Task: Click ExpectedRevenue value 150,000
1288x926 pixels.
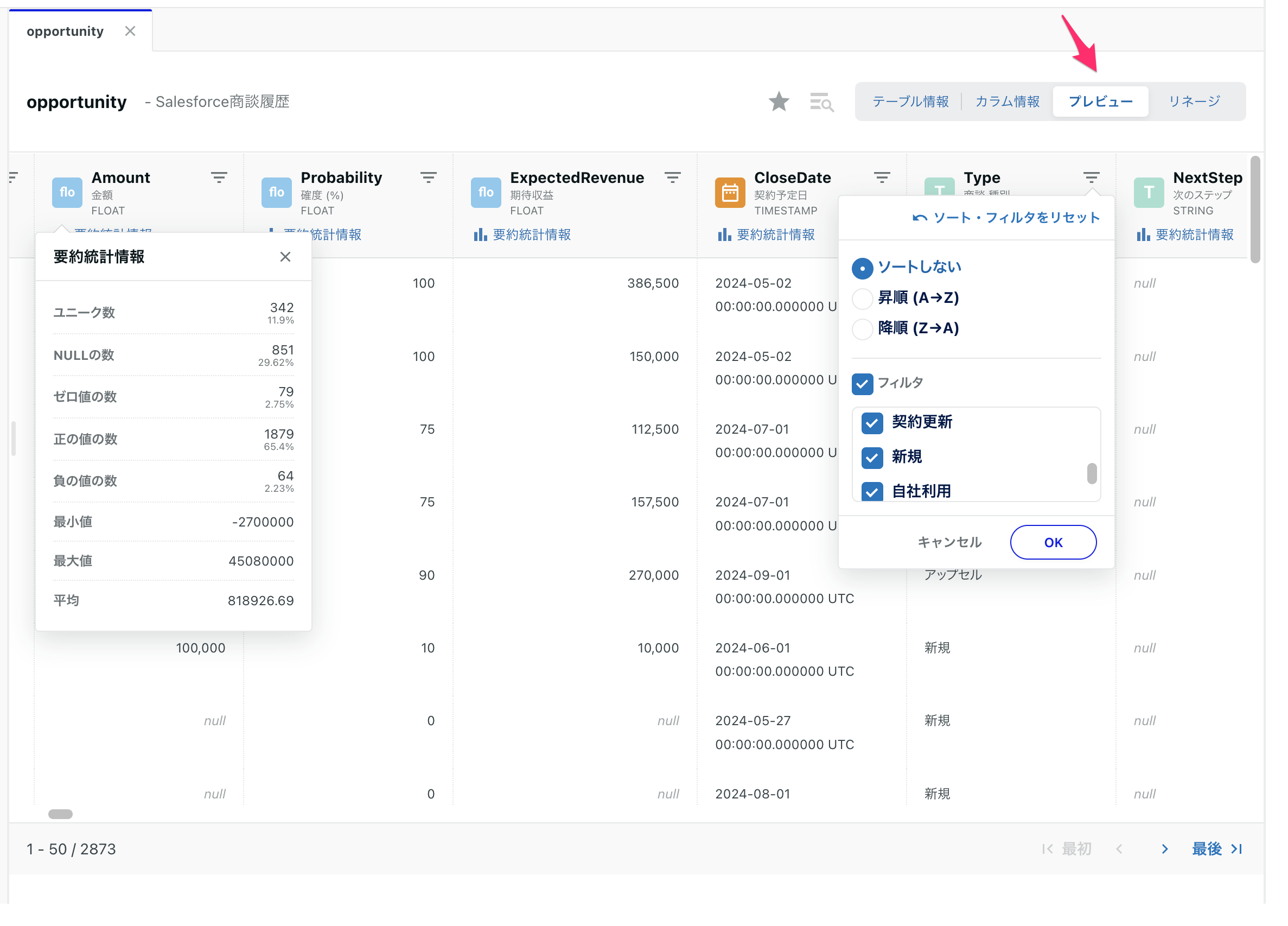Action: [654, 356]
